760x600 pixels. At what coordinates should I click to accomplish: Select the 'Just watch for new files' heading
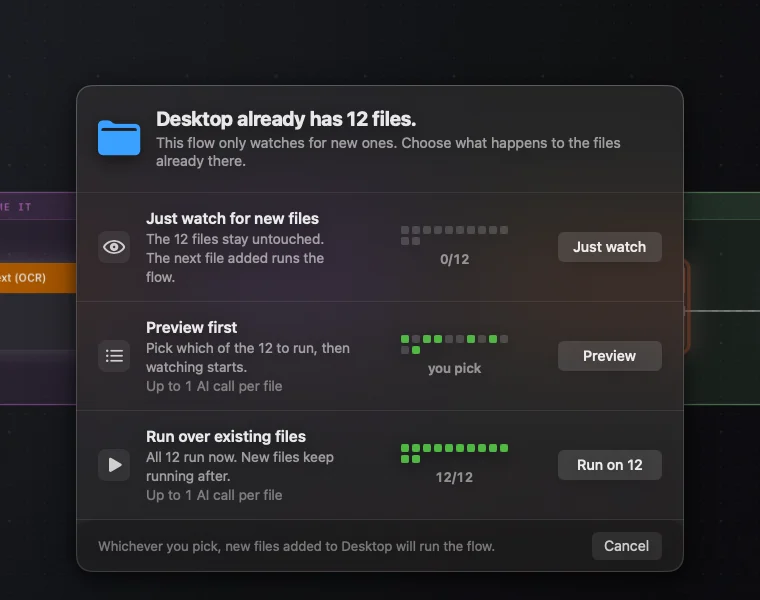(233, 219)
